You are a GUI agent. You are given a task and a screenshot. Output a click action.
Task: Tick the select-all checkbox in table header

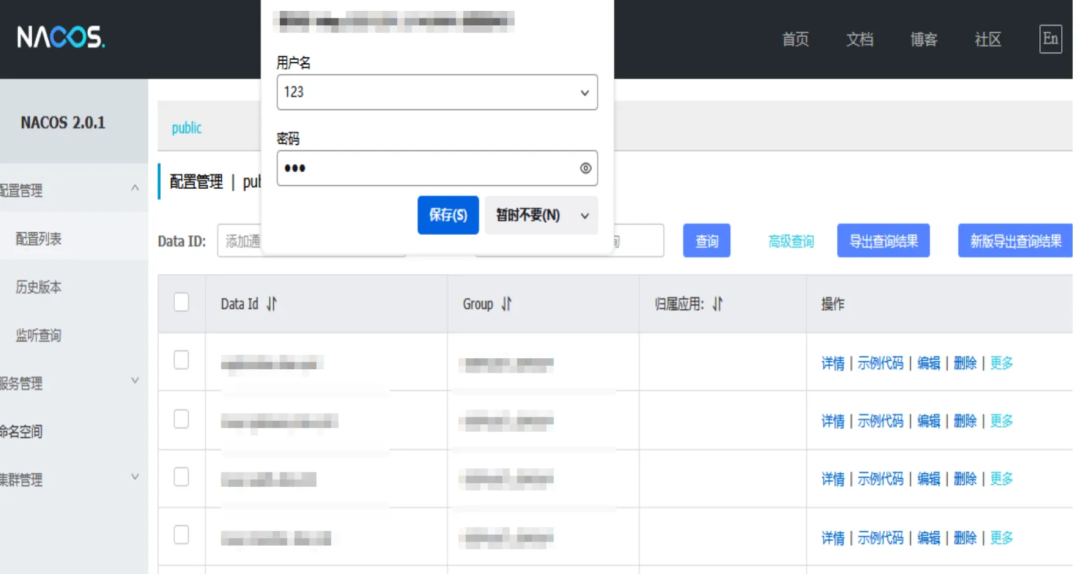point(181,302)
